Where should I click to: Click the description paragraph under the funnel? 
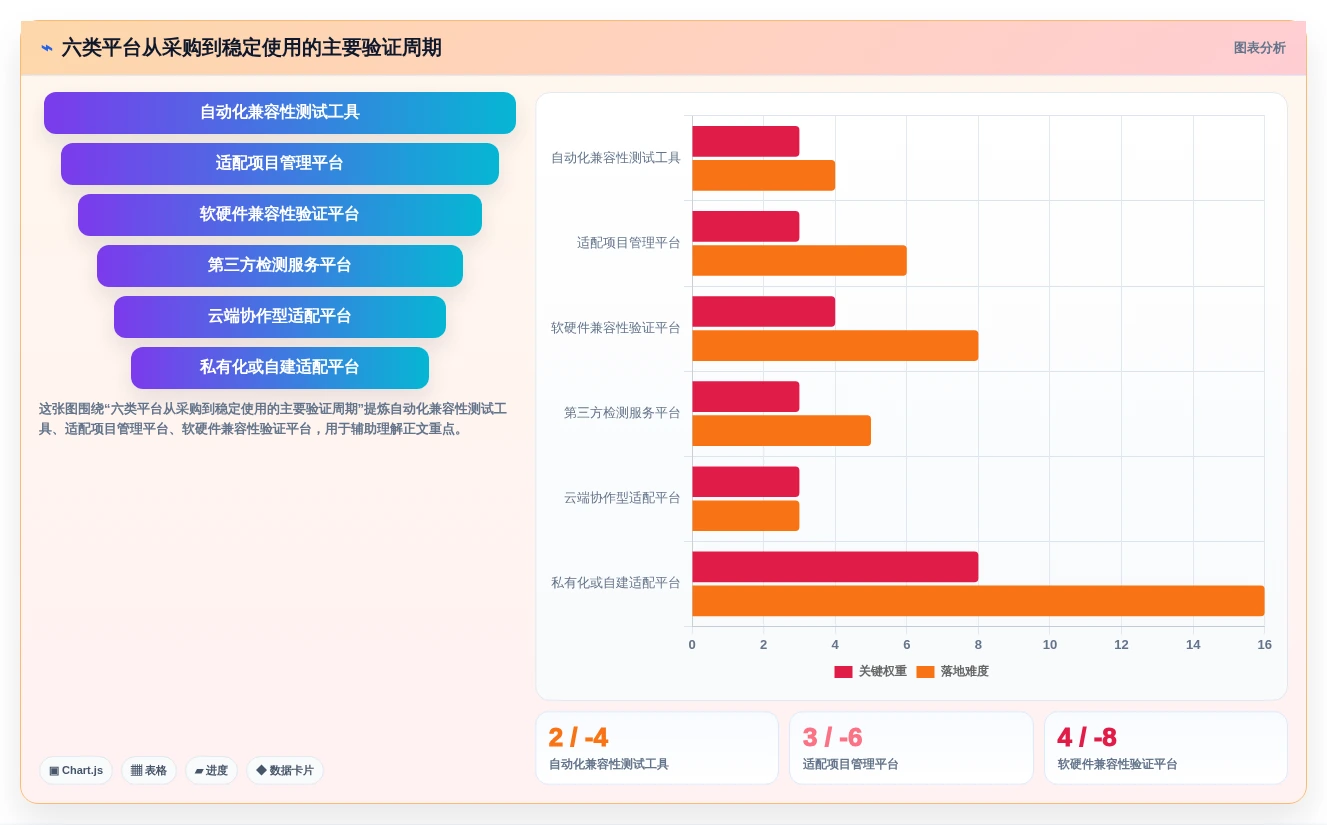(x=273, y=419)
